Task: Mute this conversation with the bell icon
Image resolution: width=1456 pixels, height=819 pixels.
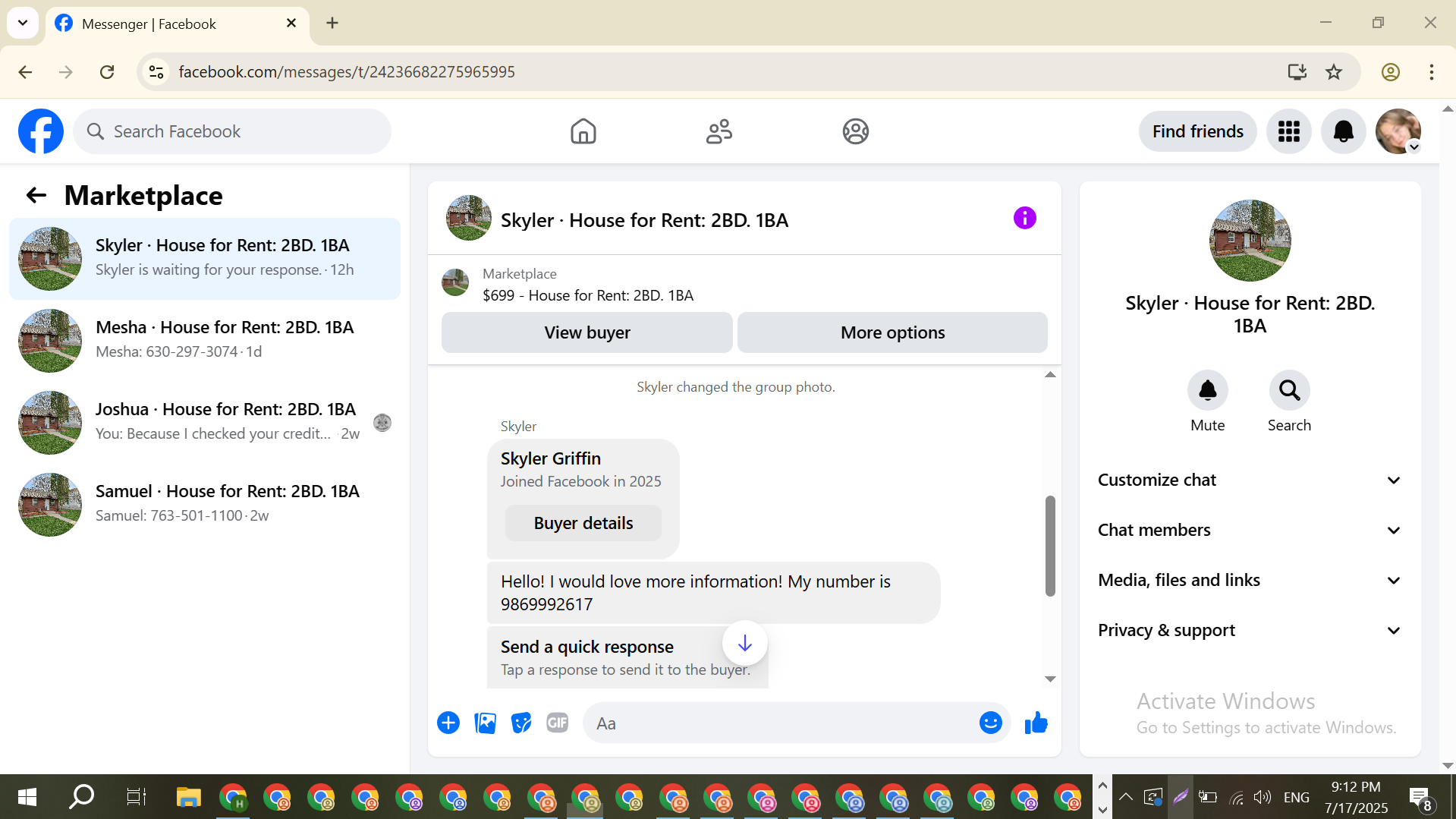Action: [x=1208, y=390]
